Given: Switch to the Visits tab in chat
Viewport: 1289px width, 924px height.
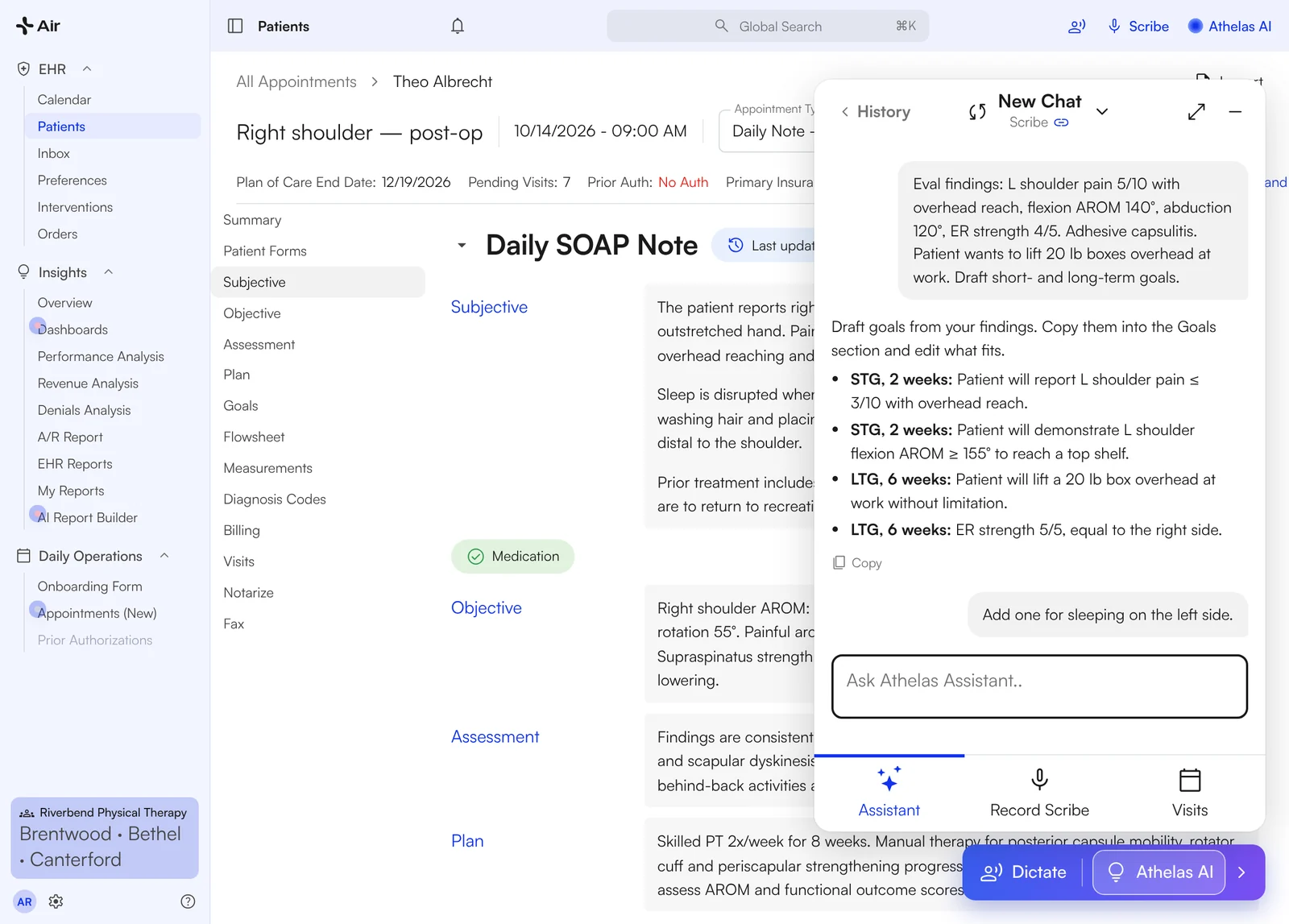Looking at the screenshot, I should click(x=1190, y=793).
